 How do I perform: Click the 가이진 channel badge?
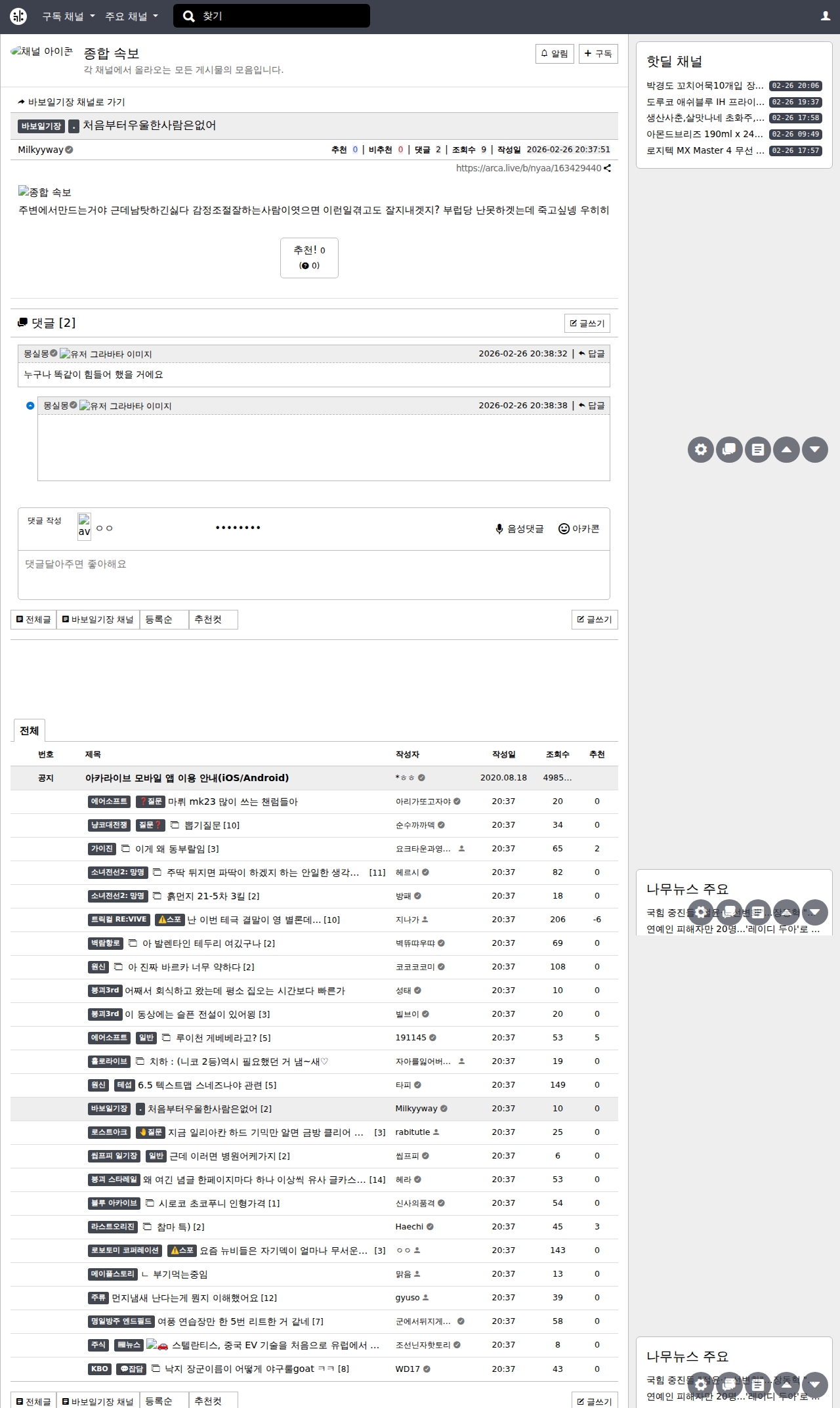pyautogui.click(x=102, y=849)
